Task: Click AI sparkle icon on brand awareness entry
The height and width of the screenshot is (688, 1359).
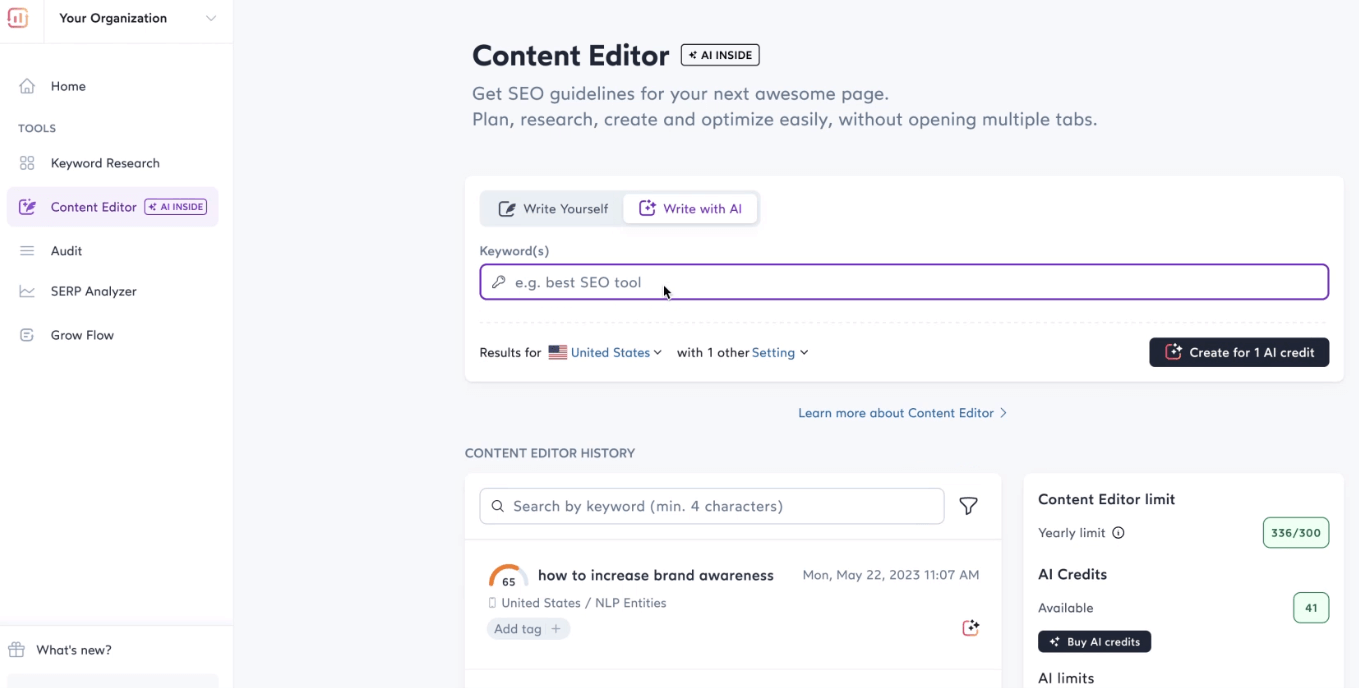Action: click(x=970, y=628)
